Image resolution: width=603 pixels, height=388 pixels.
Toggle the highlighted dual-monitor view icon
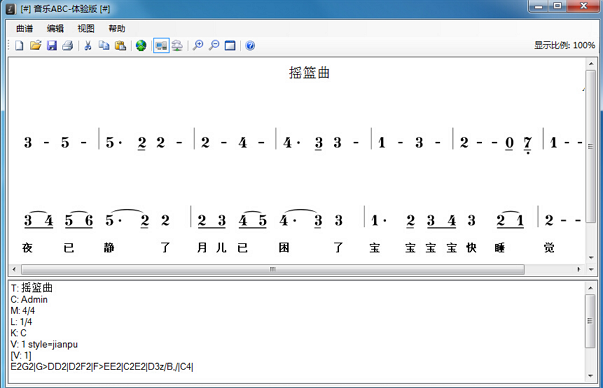(161, 45)
